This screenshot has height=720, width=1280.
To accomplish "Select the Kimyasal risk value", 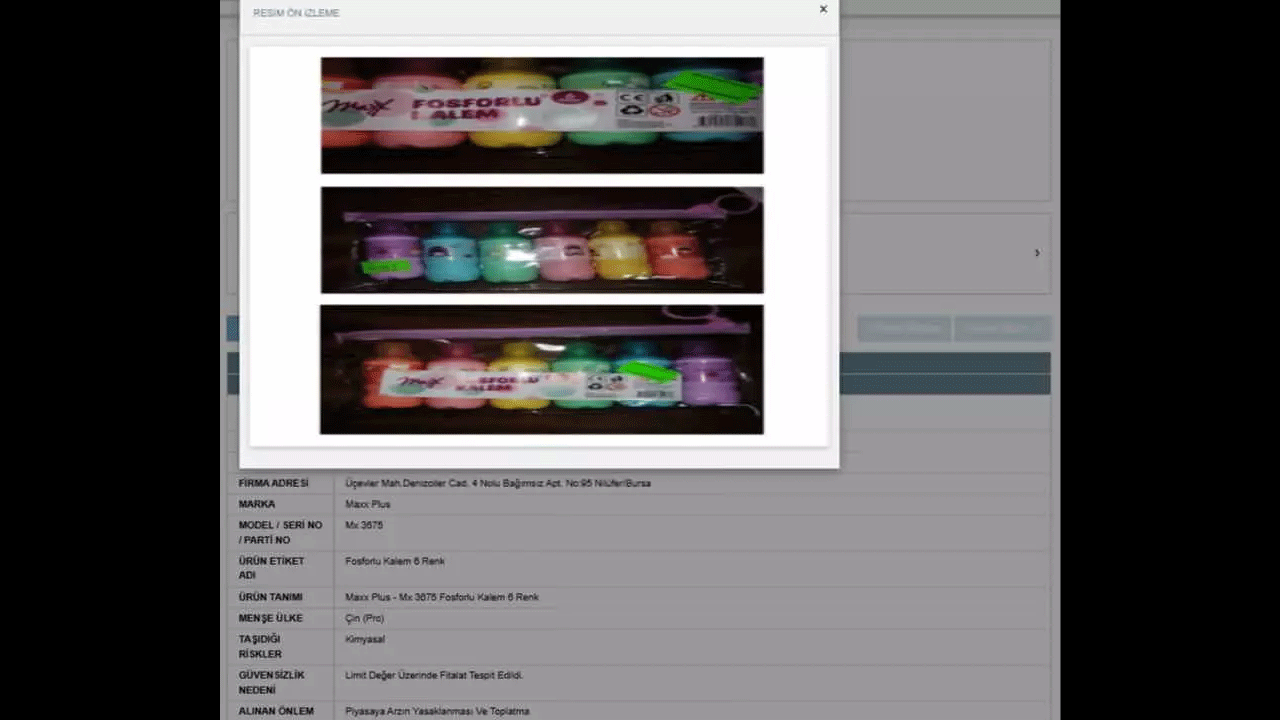I will pos(364,639).
